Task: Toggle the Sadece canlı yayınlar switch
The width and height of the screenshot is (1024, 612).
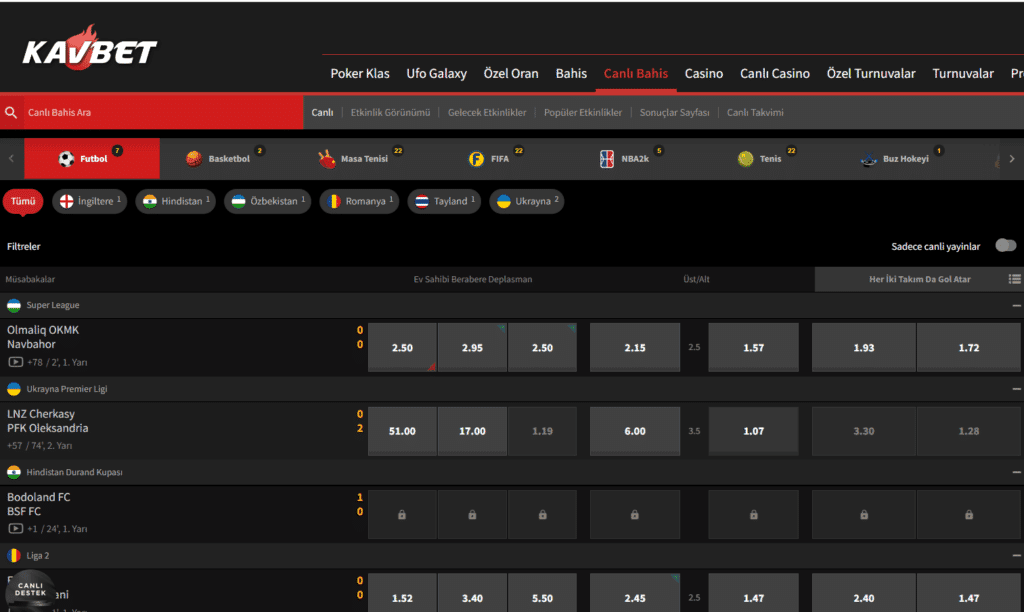Action: [x=1005, y=246]
